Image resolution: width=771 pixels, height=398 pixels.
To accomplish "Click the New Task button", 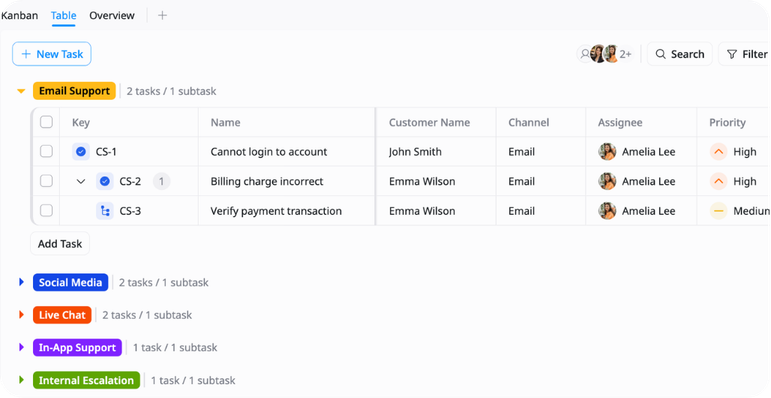I will tap(52, 54).
